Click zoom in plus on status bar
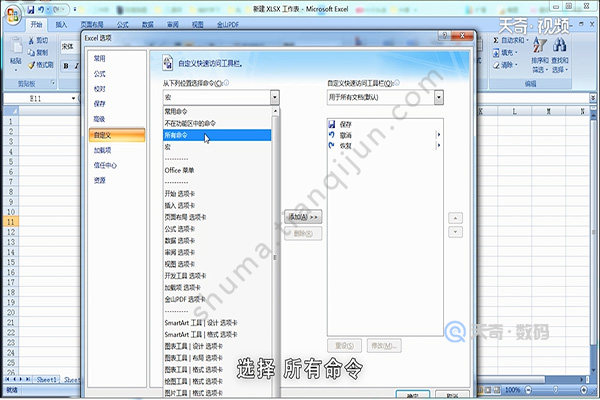 [584, 390]
